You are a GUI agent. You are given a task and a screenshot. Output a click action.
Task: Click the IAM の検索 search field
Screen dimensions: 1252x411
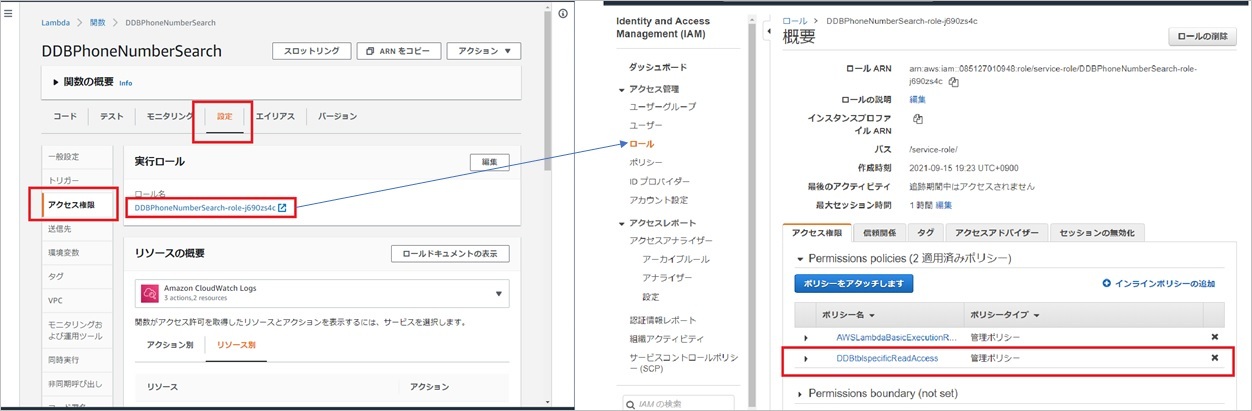[x=677, y=404]
